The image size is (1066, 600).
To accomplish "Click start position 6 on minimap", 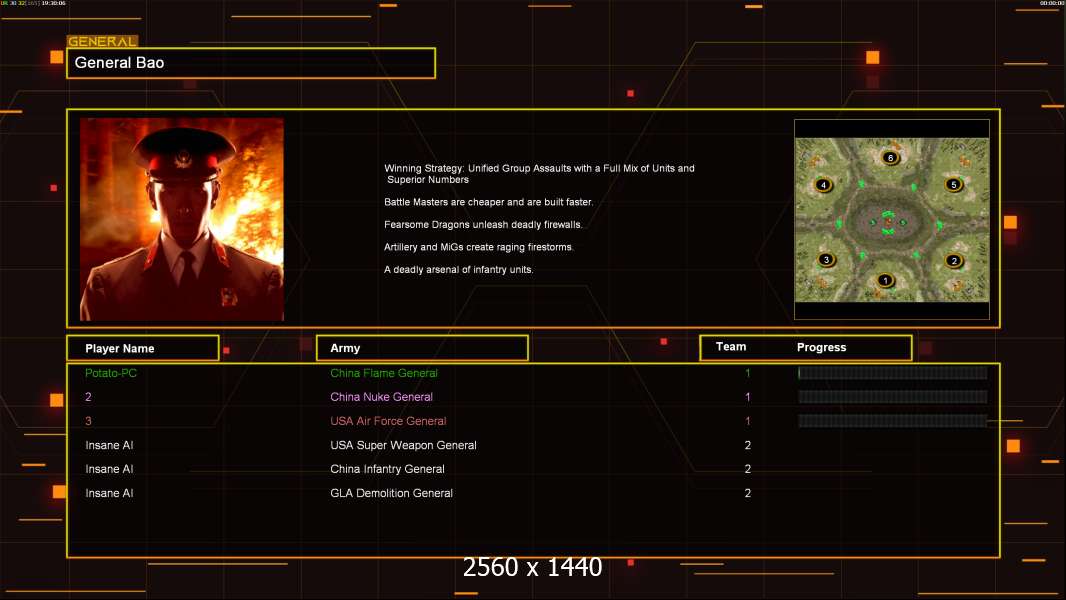I will (x=890, y=158).
